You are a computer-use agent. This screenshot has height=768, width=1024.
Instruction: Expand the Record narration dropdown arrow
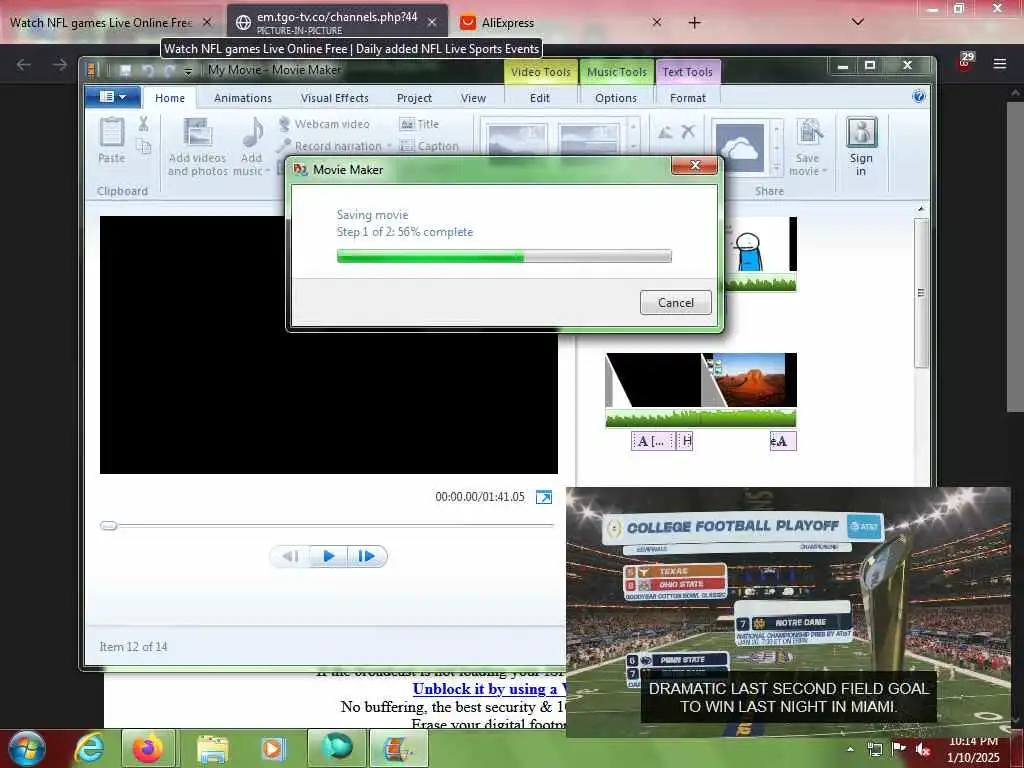(x=389, y=146)
